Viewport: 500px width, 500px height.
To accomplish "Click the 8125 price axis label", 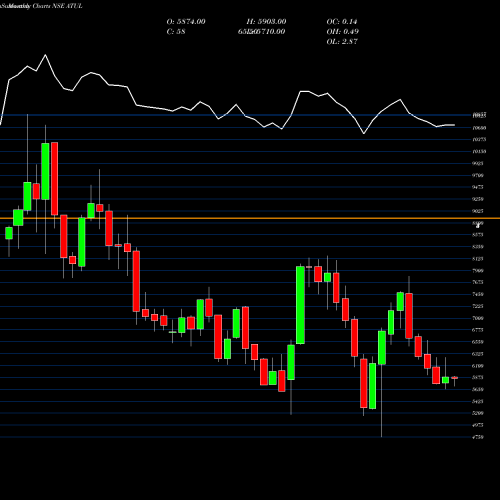I will tap(478, 259).
